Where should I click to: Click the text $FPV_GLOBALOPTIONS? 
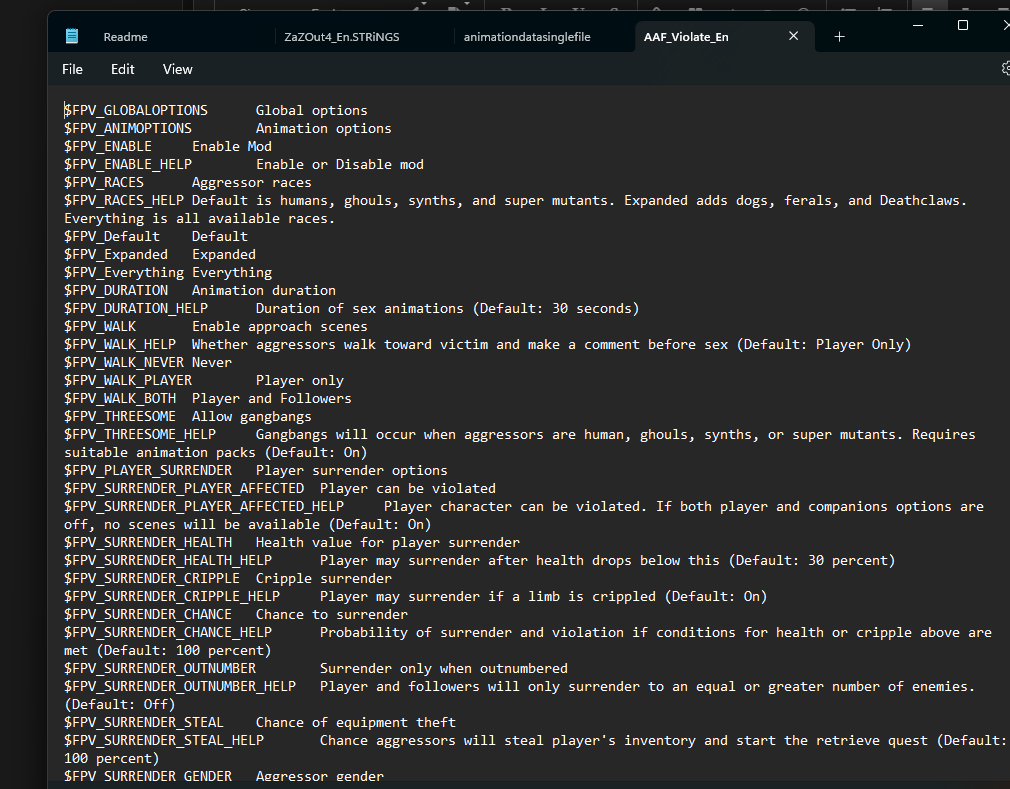136,110
